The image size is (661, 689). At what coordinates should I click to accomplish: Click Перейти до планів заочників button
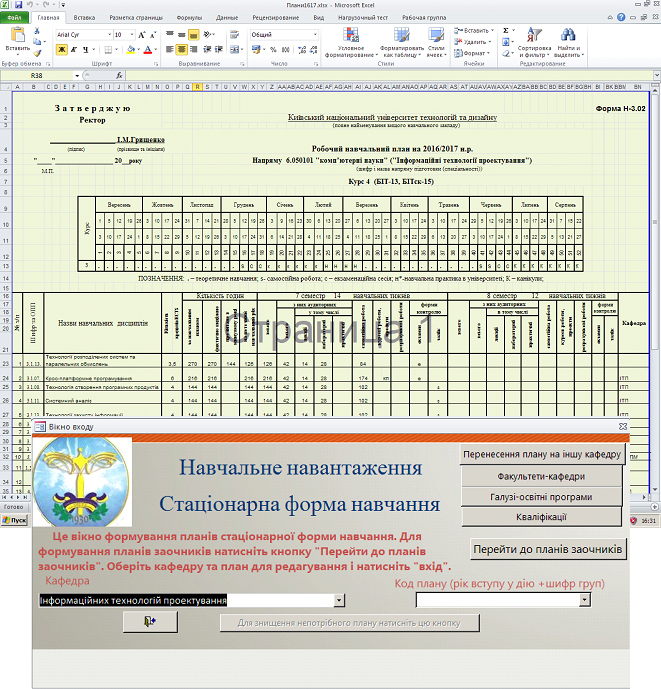548,549
